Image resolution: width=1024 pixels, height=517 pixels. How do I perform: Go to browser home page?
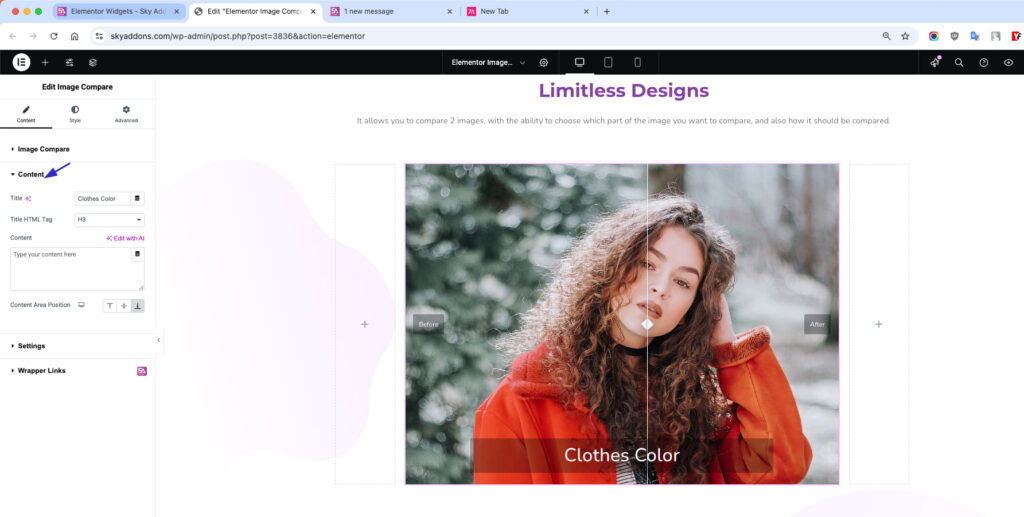74,37
